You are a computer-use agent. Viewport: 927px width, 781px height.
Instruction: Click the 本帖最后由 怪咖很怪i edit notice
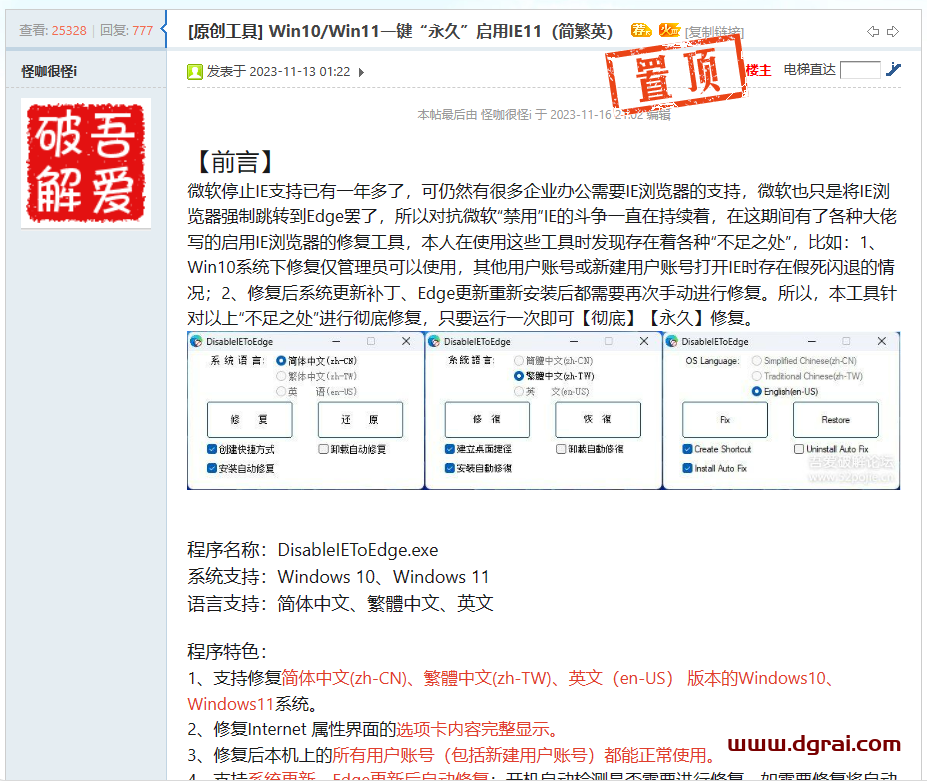click(544, 115)
